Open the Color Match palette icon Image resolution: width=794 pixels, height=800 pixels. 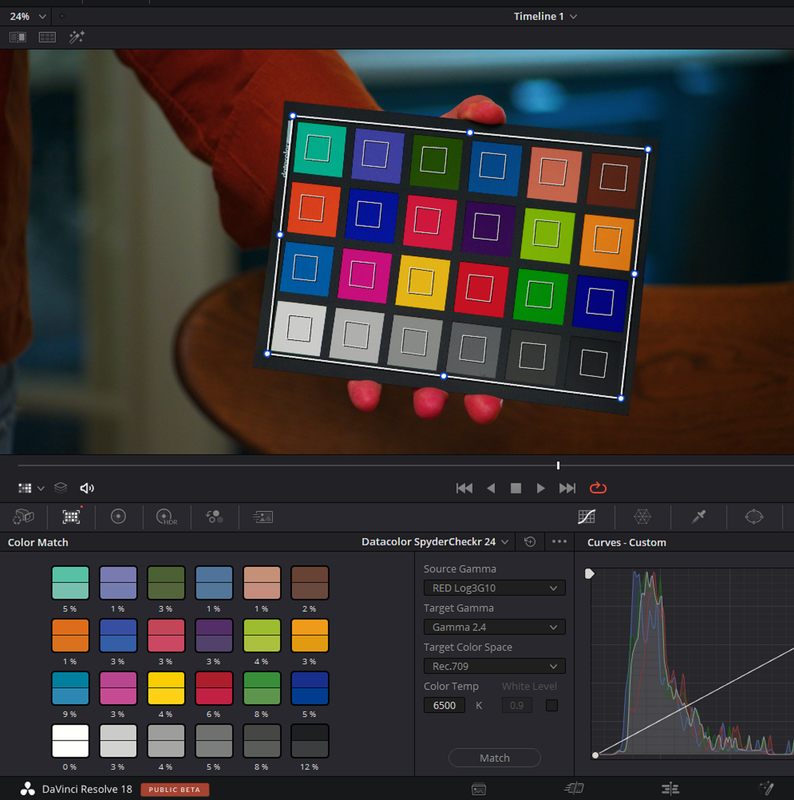pyautogui.click(x=71, y=517)
